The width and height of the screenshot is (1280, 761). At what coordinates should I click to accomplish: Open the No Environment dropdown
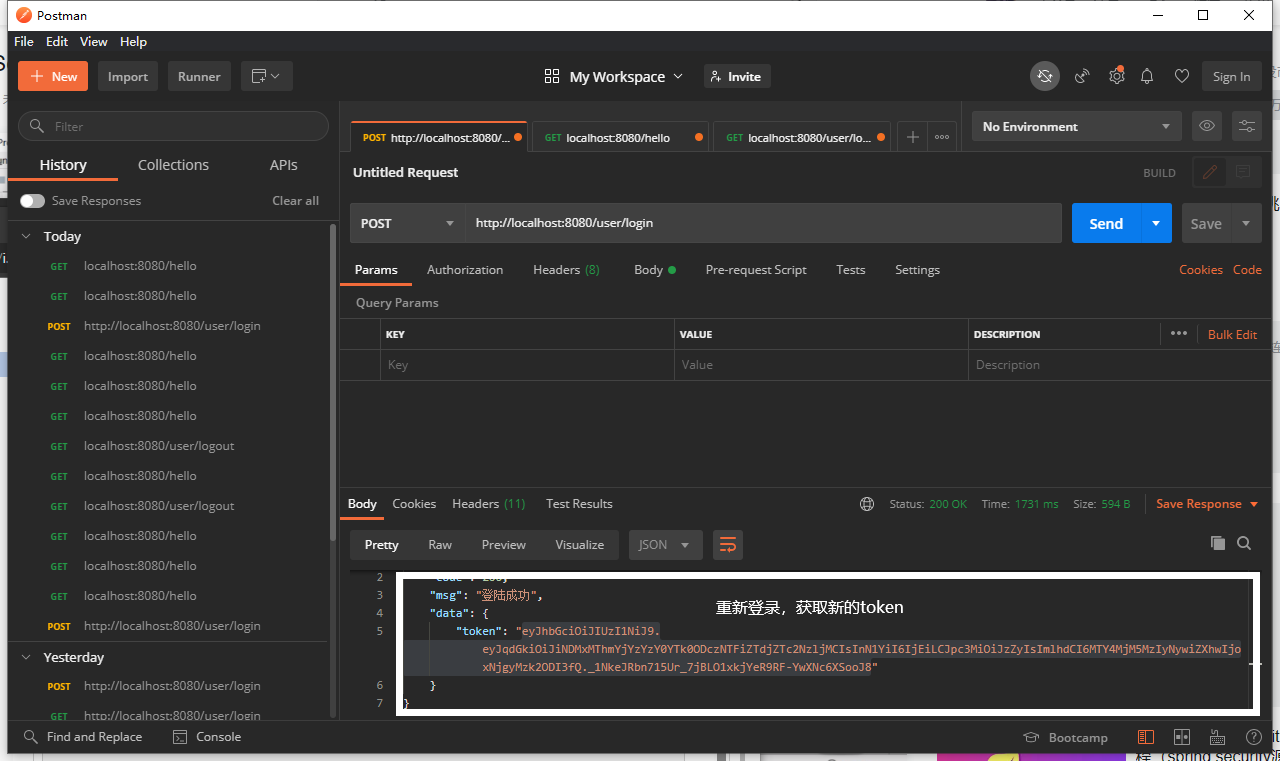[x=1076, y=126]
